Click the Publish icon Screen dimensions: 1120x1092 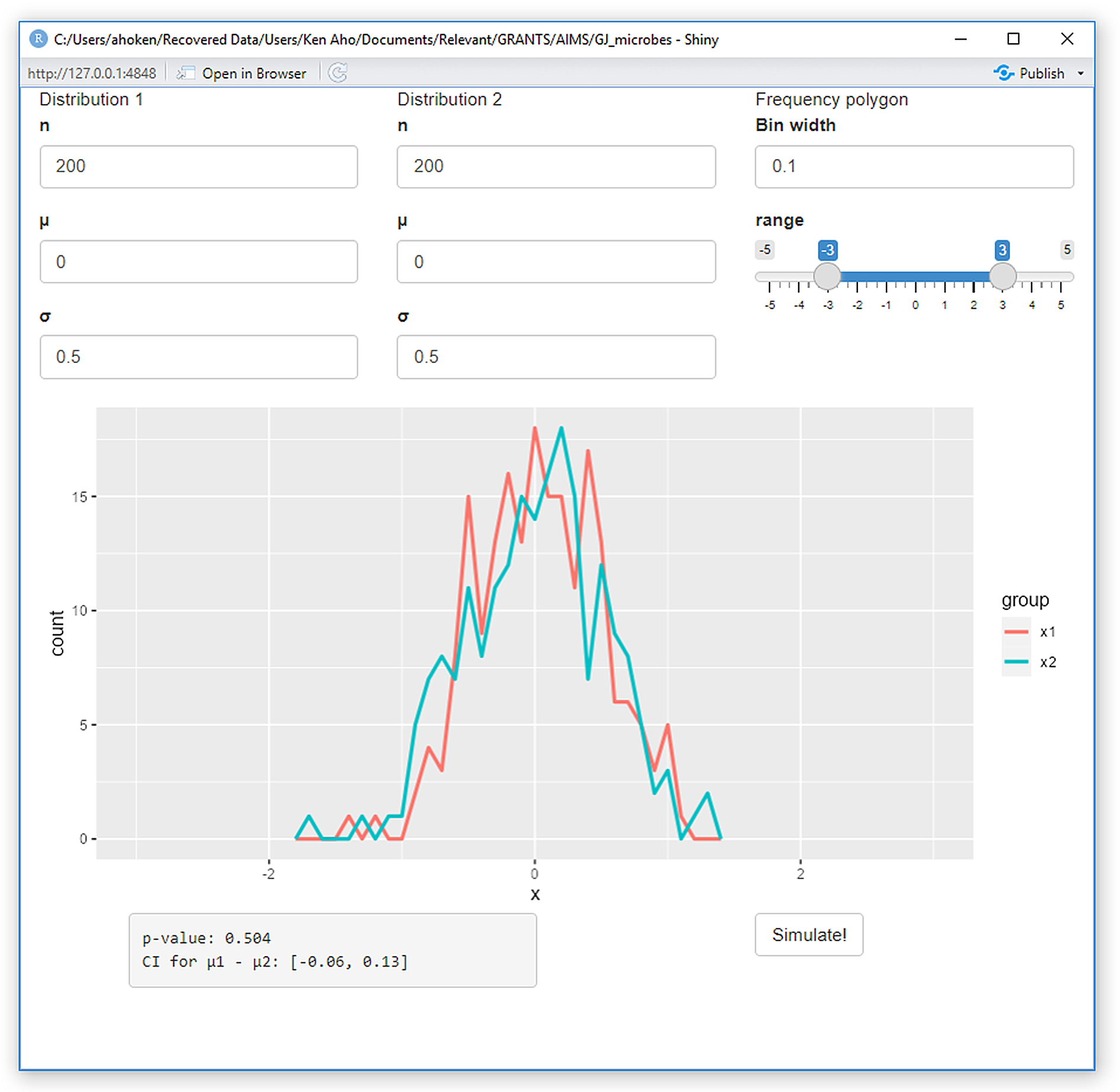pyautogui.click(x=1003, y=73)
